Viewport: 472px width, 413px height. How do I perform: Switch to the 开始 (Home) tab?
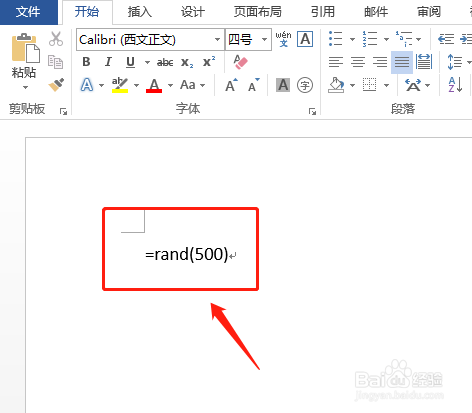tap(87, 12)
